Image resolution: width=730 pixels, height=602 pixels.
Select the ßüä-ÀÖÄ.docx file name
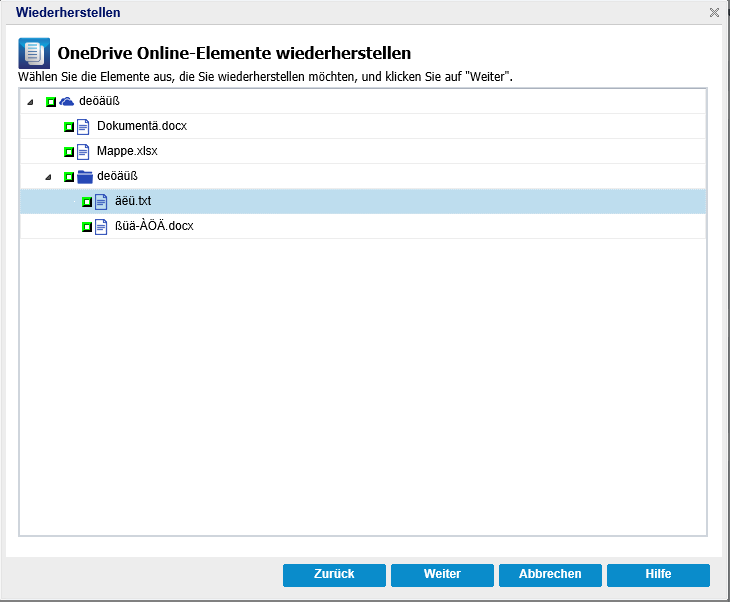click(154, 226)
